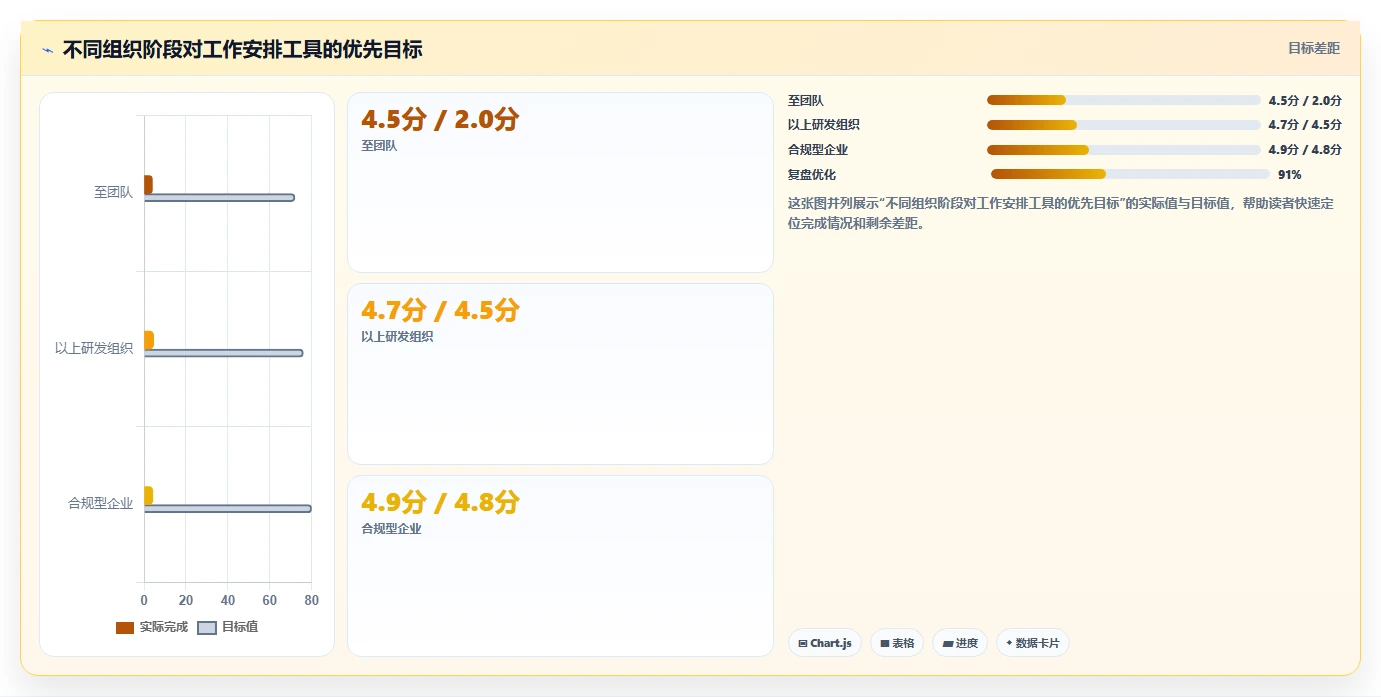1381x697 pixels.
Task: Click the orange 实际完成 legend swatch
Action: 125,628
